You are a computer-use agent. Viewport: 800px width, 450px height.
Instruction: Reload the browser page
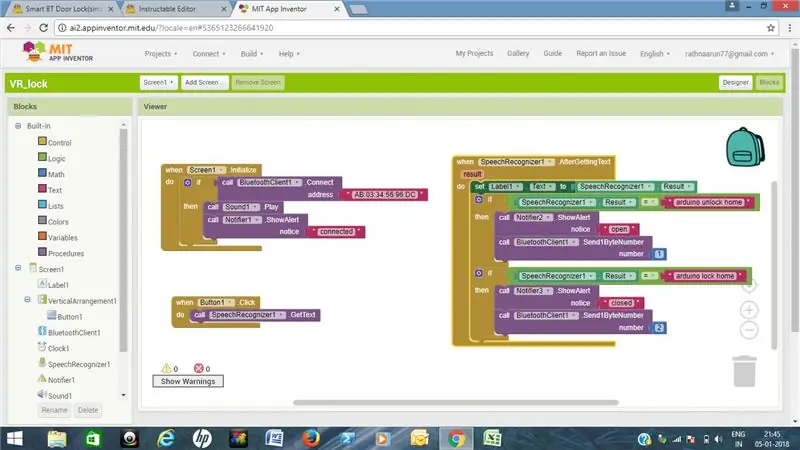(43, 28)
